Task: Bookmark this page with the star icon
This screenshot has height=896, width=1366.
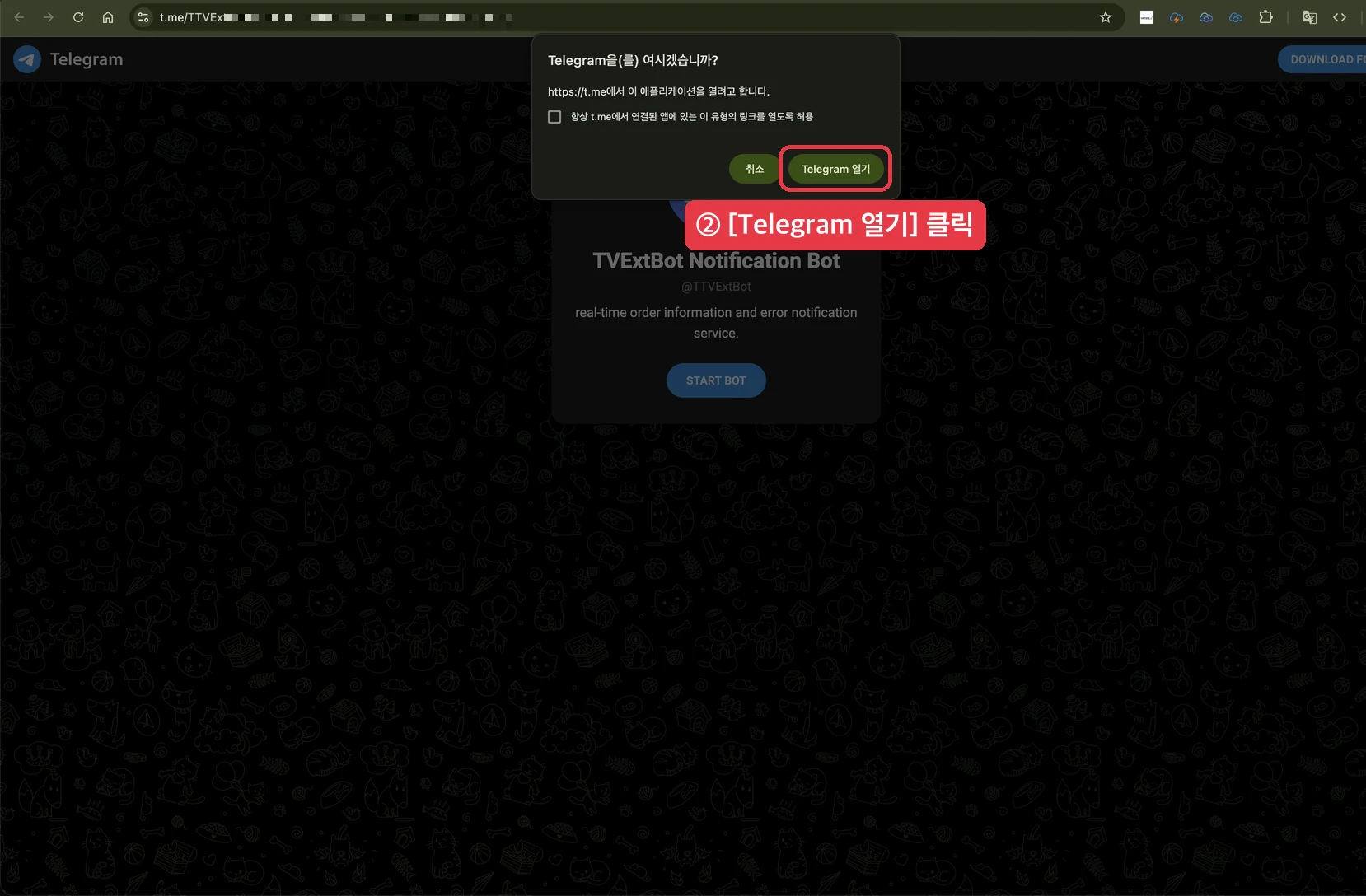Action: click(1106, 17)
